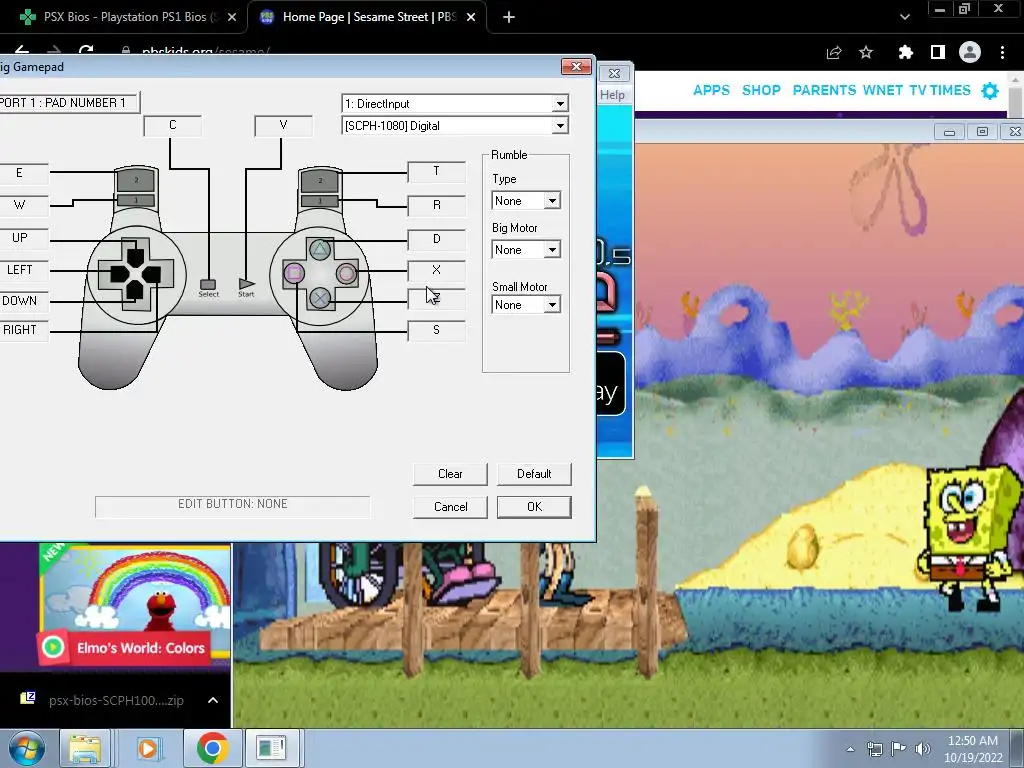Edit the Circle mapping field X
The height and width of the screenshot is (768, 1024).
[x=436, y=270]
